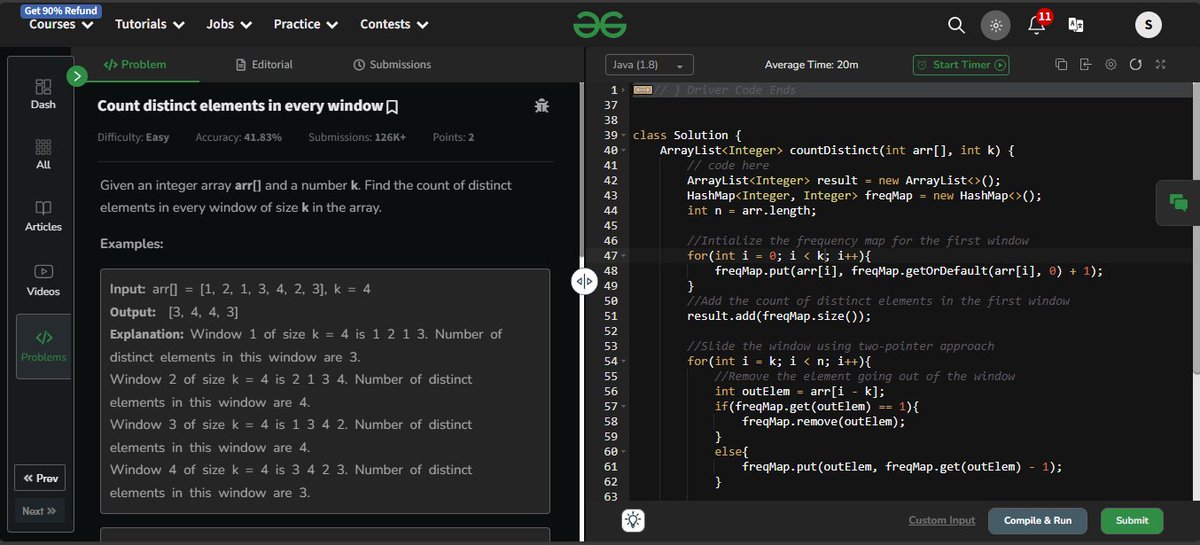Copy code using the copy icon
This screenshot has height=545, width=1200.
[1061, 65]
